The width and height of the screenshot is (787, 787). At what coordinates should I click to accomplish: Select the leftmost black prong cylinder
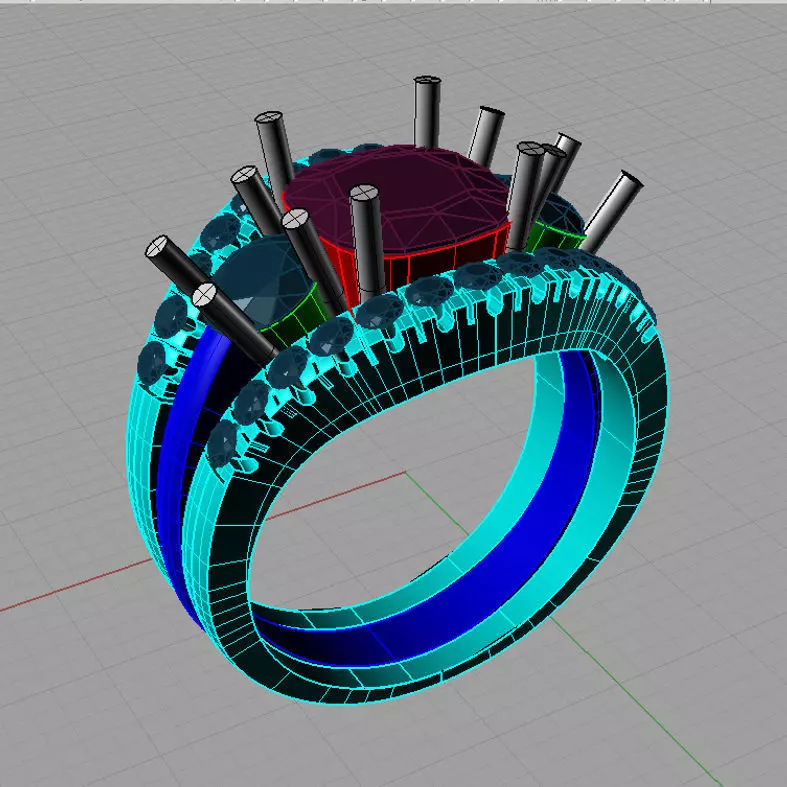click(x=178, y=266)
